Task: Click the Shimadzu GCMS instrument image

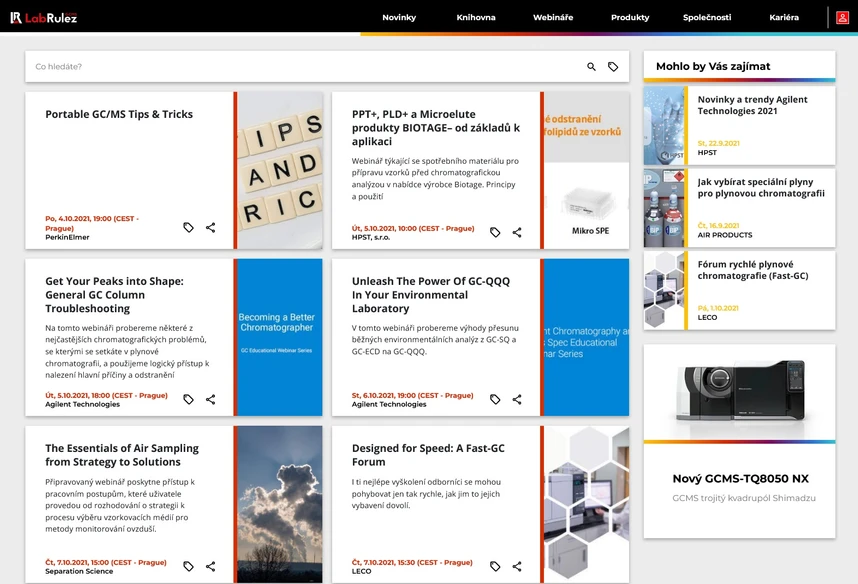Action: tap(740, 391)
